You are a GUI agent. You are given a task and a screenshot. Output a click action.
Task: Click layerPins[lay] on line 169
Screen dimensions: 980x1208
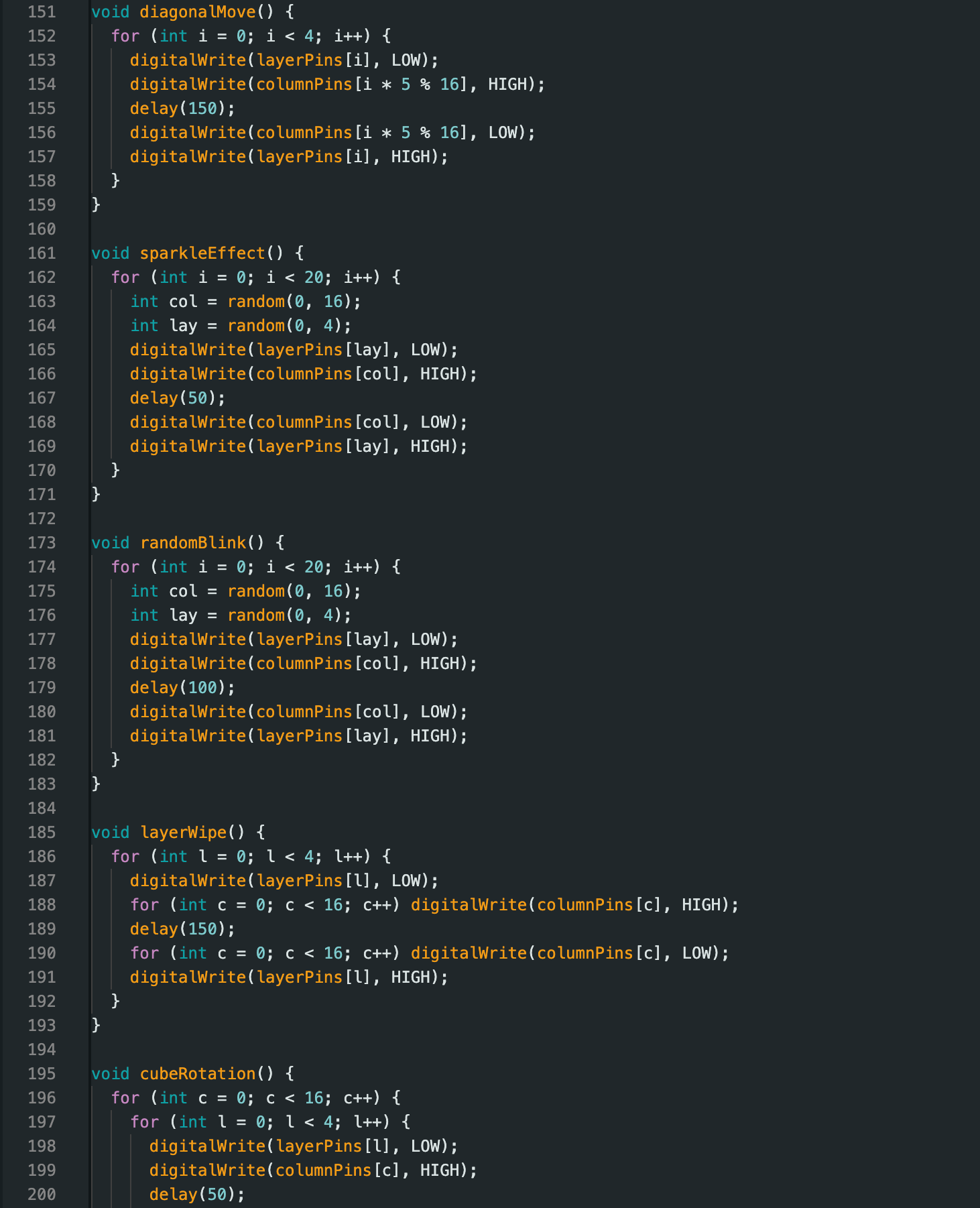324,446
